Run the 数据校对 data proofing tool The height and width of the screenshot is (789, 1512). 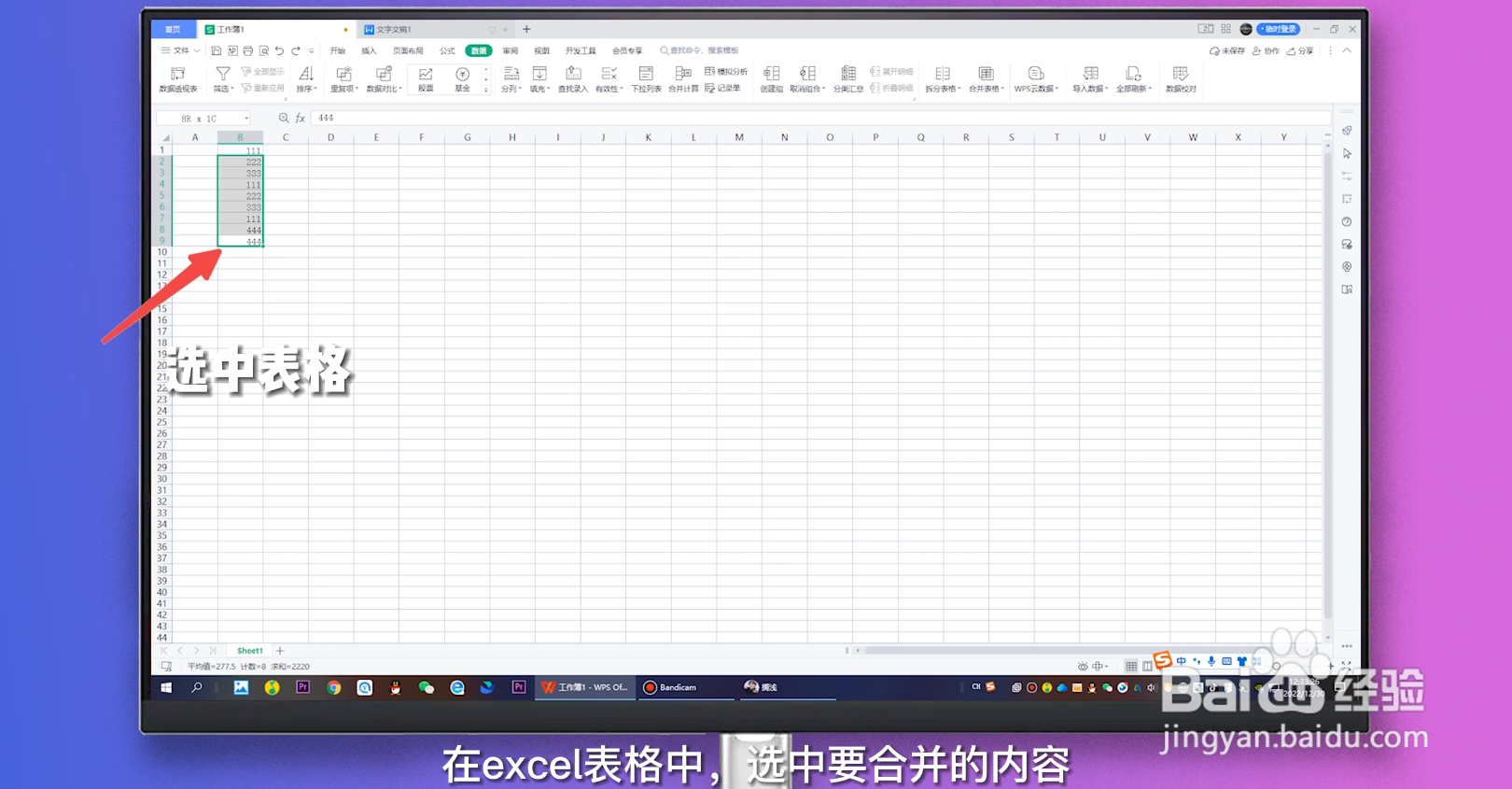(1181, 79)
